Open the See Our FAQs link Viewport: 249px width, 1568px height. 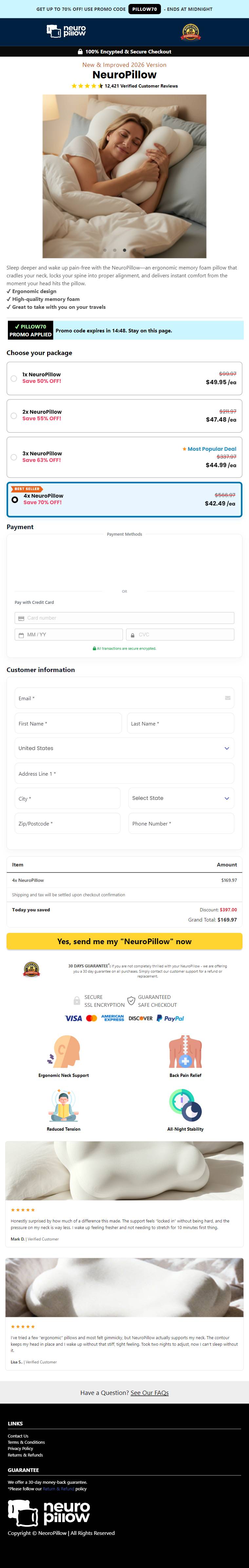point(149,1393)
